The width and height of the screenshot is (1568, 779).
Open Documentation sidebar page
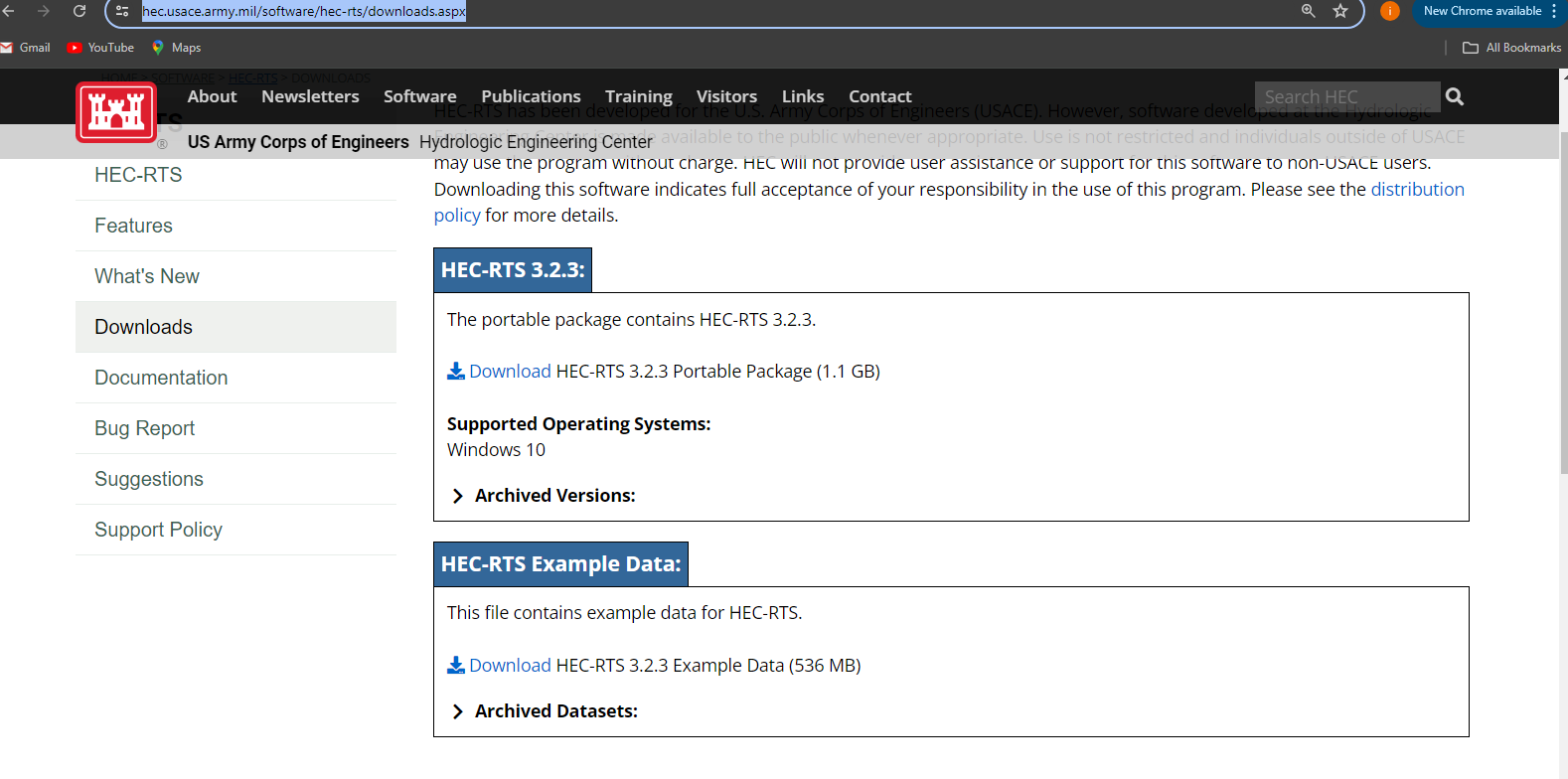click(235, 378)
